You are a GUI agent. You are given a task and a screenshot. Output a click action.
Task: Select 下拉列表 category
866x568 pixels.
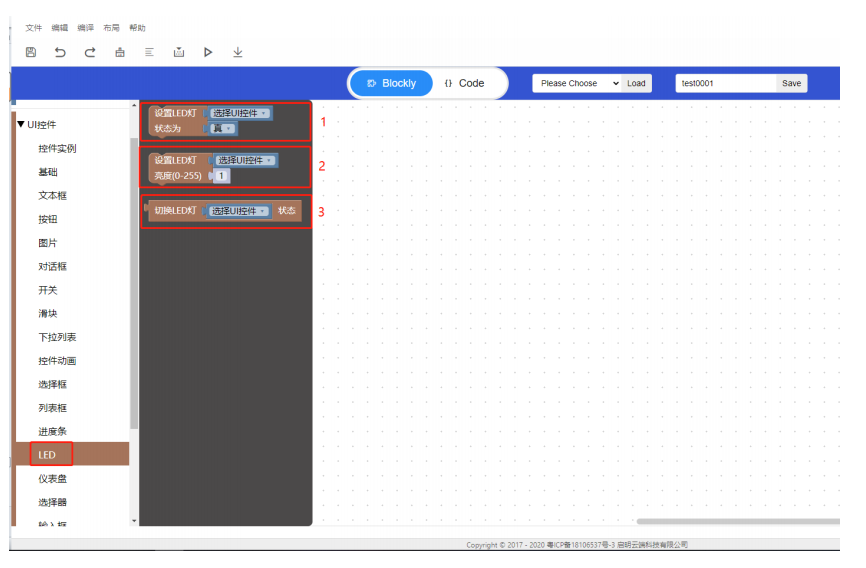click(57, 337)
